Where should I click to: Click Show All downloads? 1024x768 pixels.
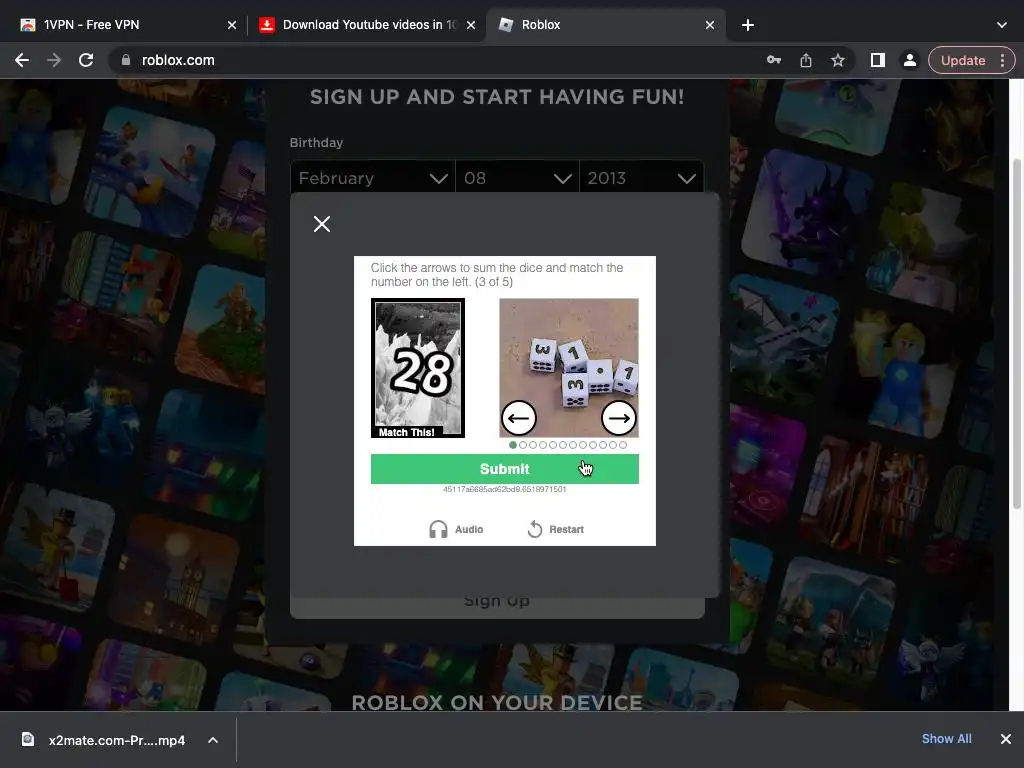[x=946, y=739]
